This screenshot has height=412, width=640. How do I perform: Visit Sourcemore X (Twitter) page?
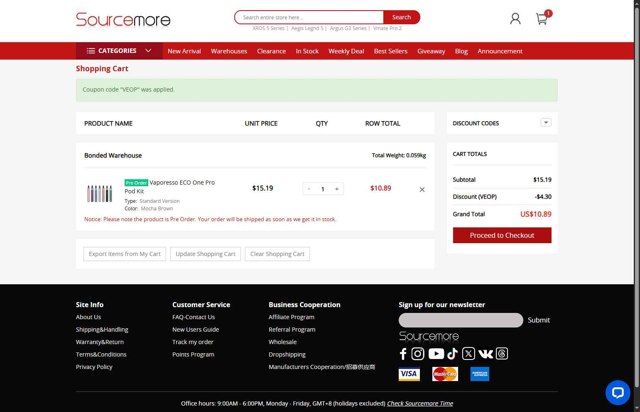coord(468,354)
